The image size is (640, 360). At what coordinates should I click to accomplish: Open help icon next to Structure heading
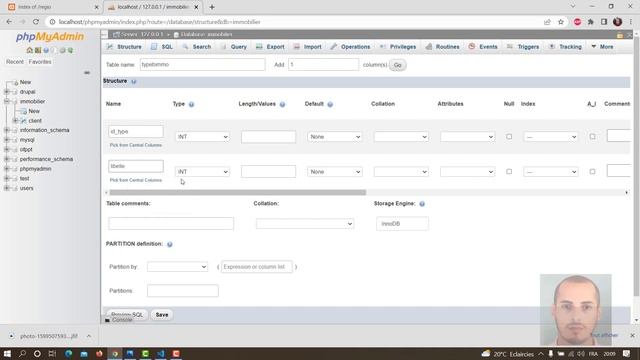pos(133,81)
